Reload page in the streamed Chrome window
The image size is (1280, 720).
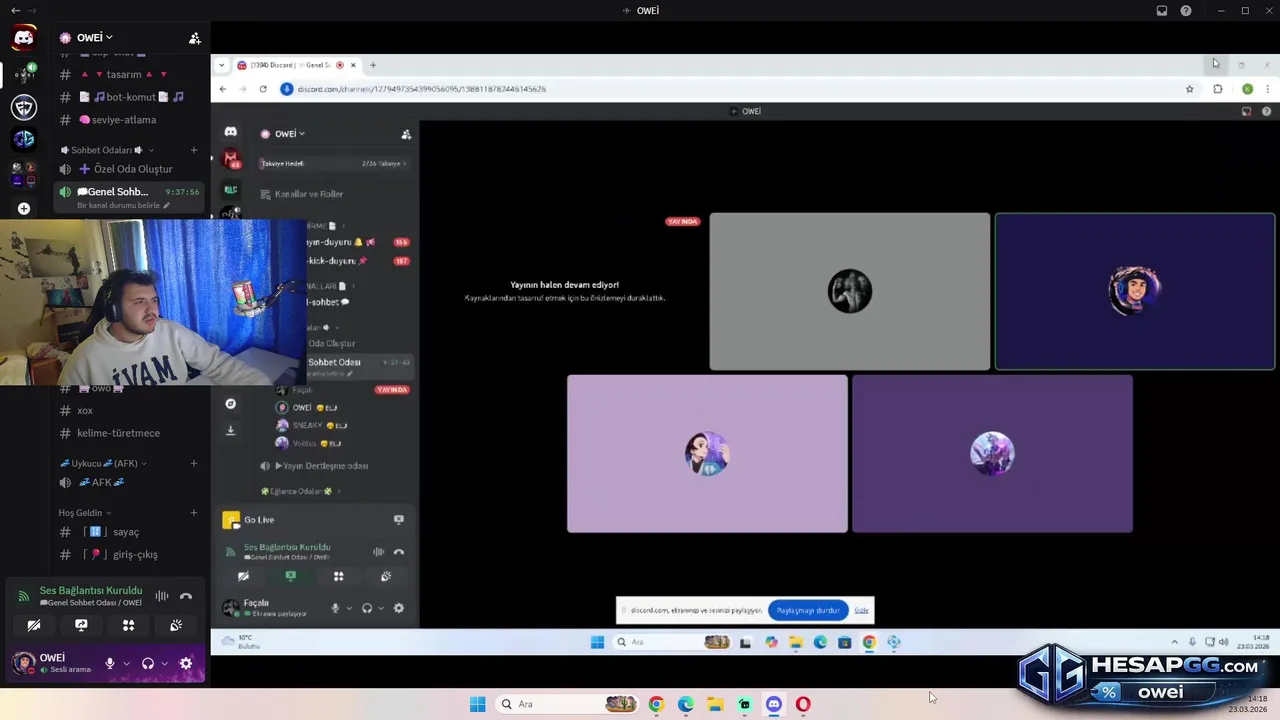click(x=263, y=89)
